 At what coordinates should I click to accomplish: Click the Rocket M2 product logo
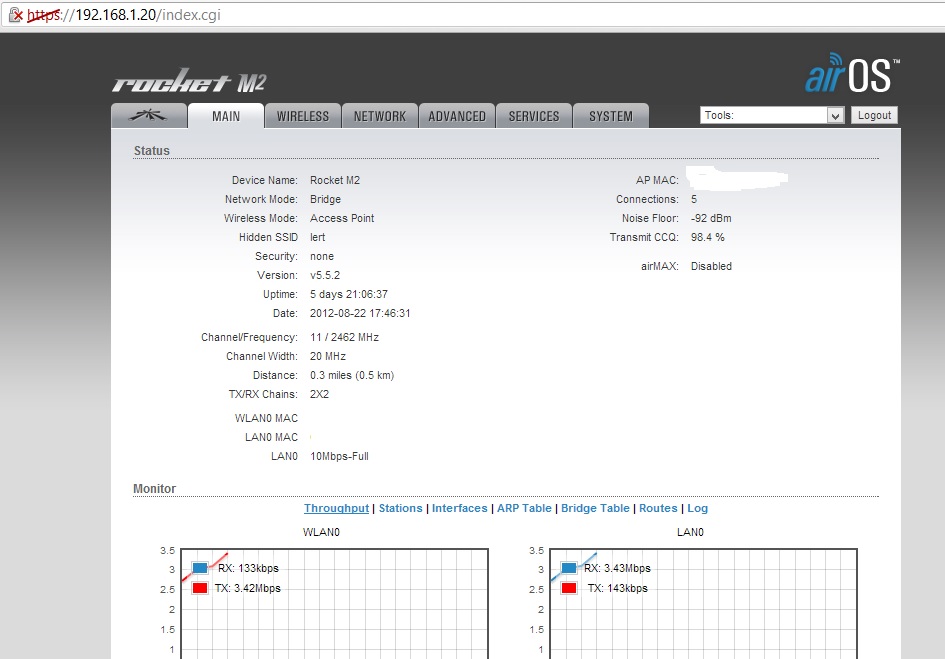(189, 81)
